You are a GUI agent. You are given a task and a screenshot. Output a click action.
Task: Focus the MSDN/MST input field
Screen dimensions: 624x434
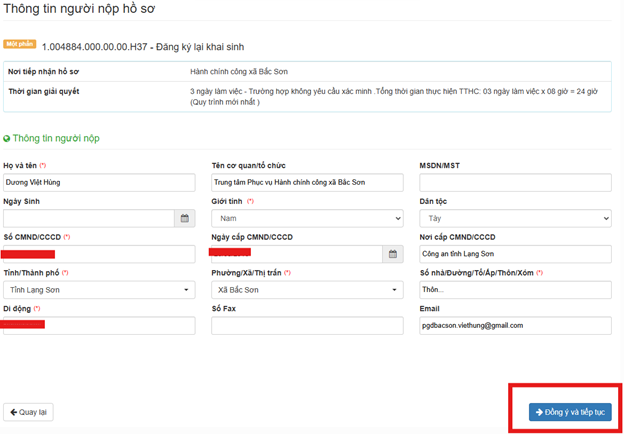[515, 183]
